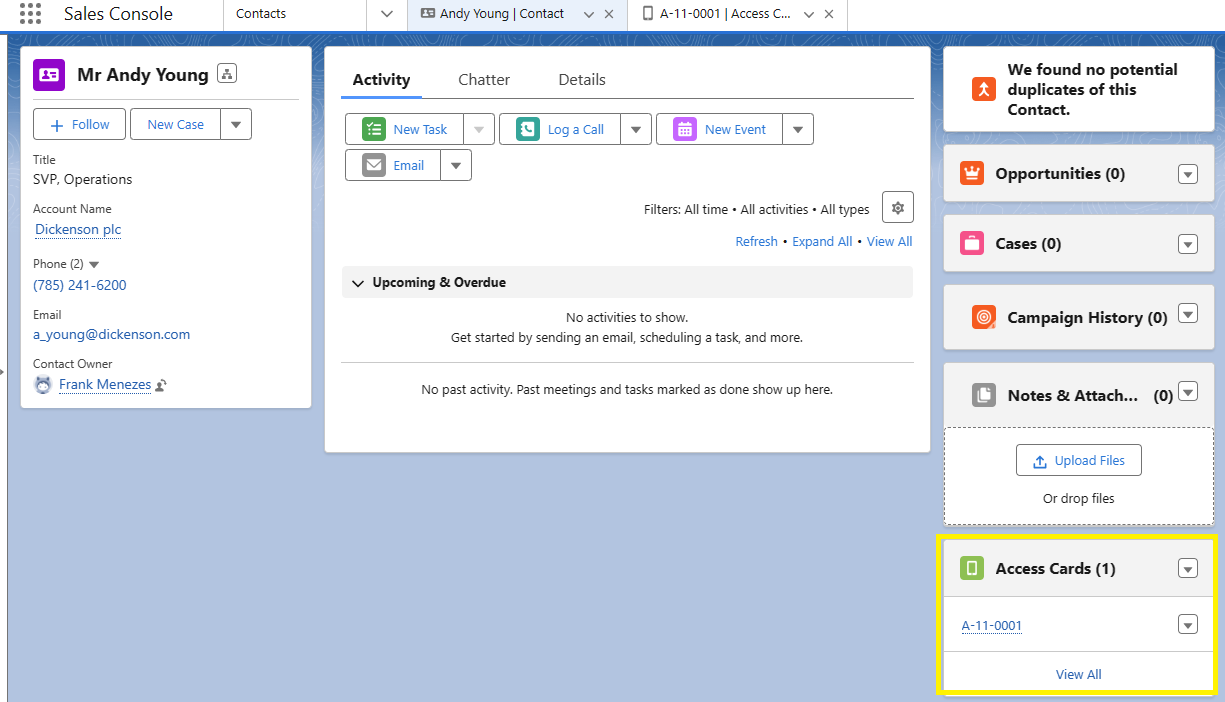View the account hierarchy icon
This screenshot has width=1225, height=702.
coord(227,74)
